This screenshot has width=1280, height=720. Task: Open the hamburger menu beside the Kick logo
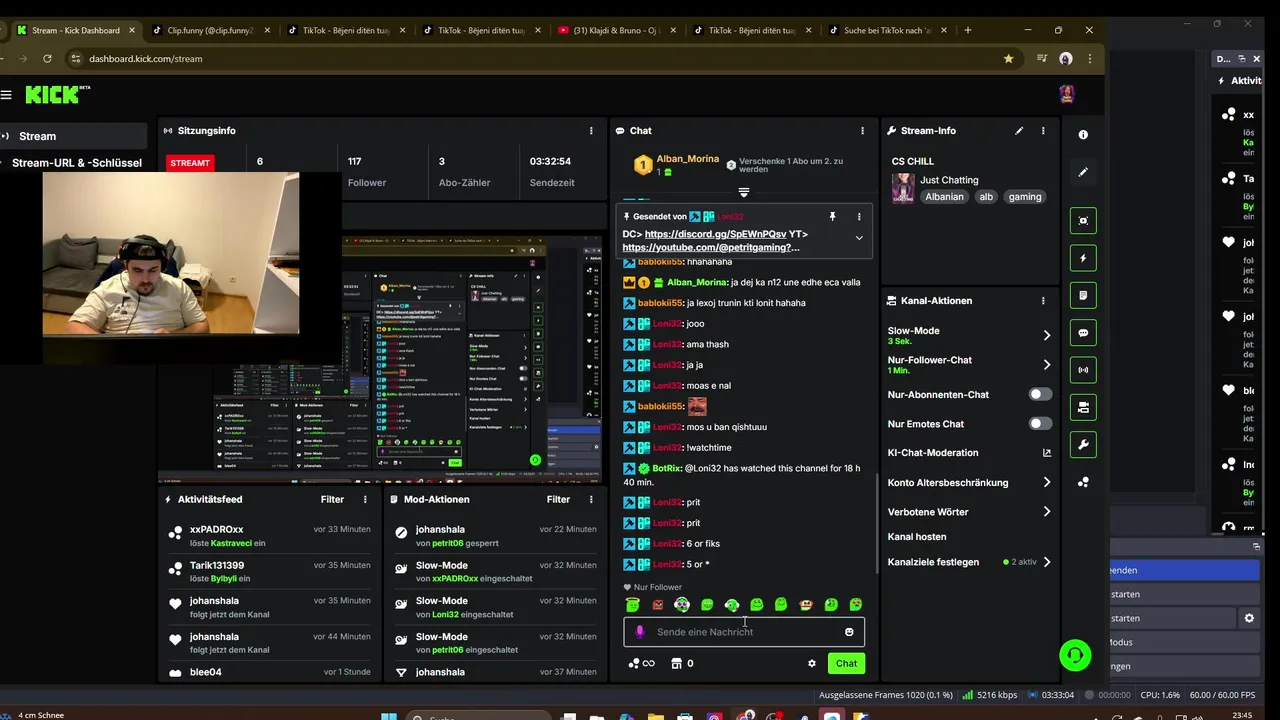click(x=6, y=95)
